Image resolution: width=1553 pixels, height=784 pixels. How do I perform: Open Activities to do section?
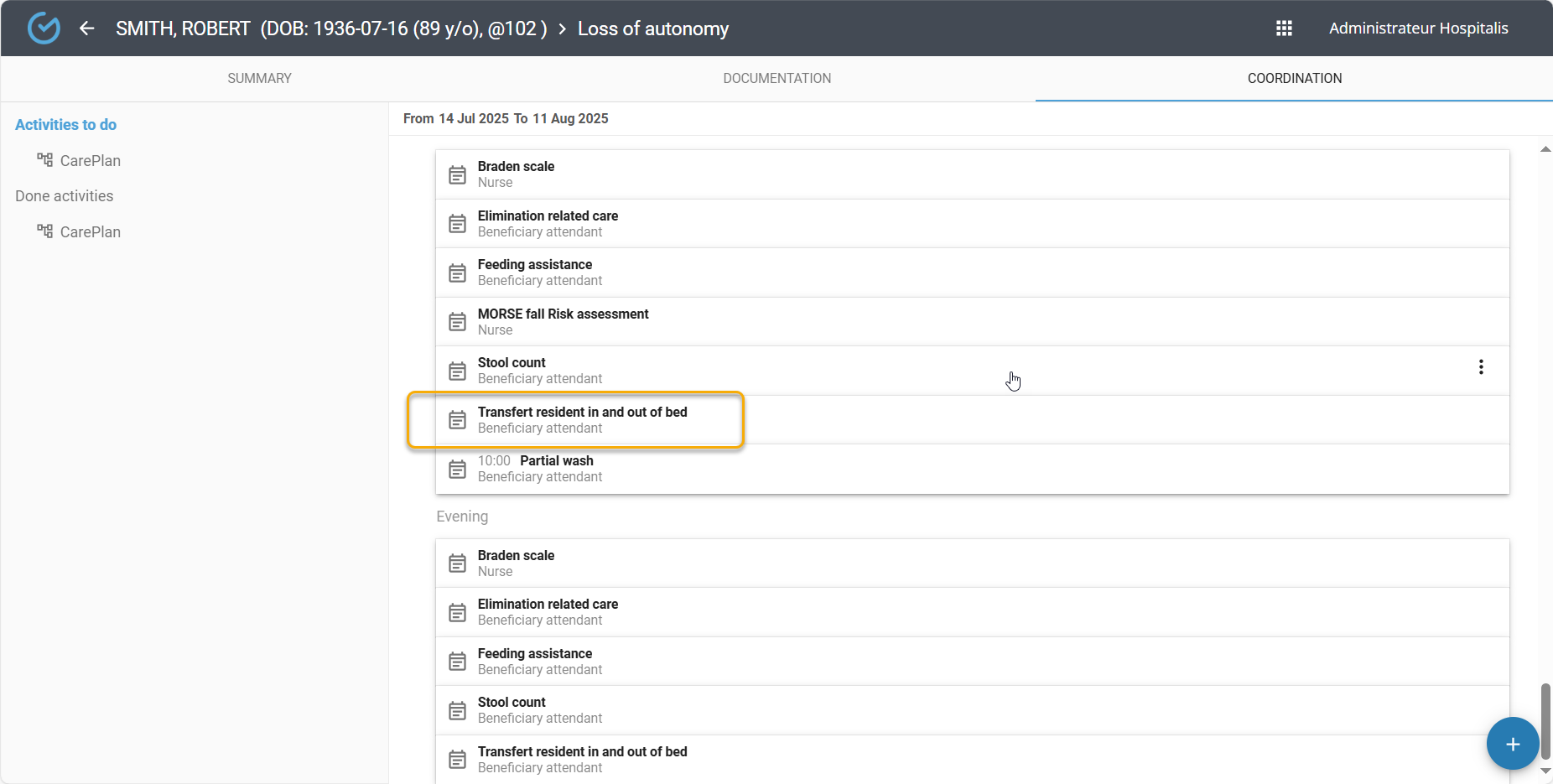65,125
